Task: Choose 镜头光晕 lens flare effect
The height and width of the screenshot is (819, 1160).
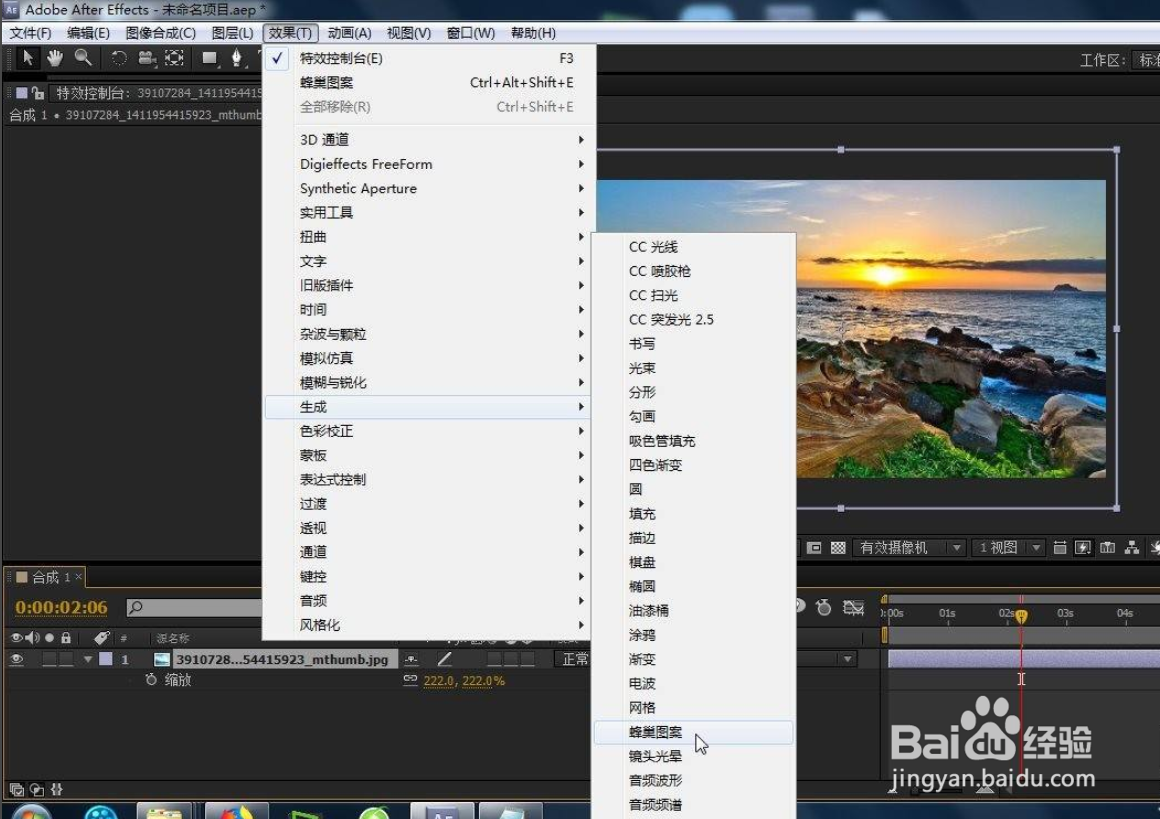Action: [x=693, y=756]
